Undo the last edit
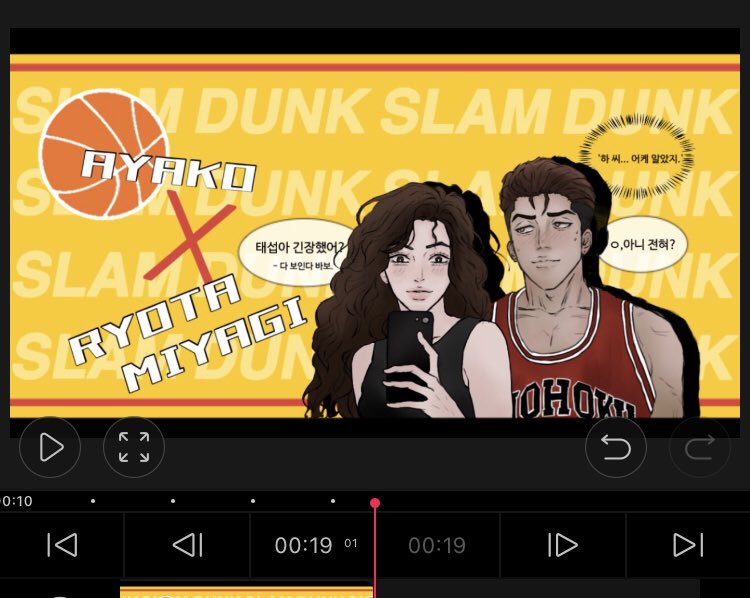The image size is (750, 598). [x=616, y=447]
